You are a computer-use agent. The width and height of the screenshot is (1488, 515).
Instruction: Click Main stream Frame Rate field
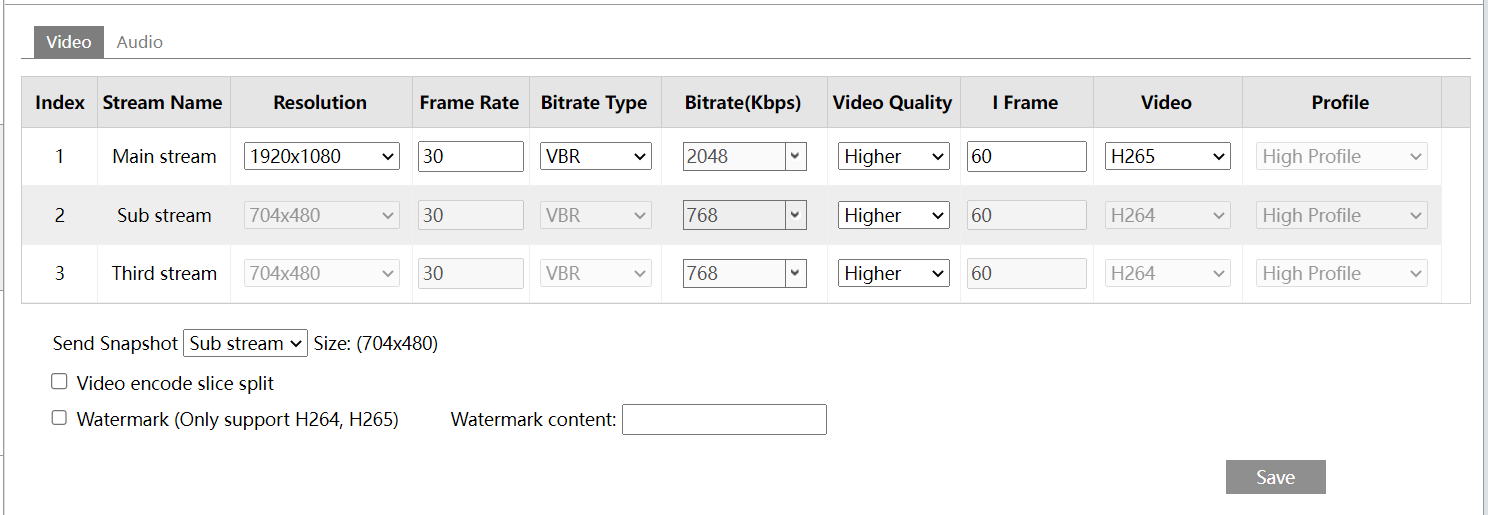[x=470, y=156]
